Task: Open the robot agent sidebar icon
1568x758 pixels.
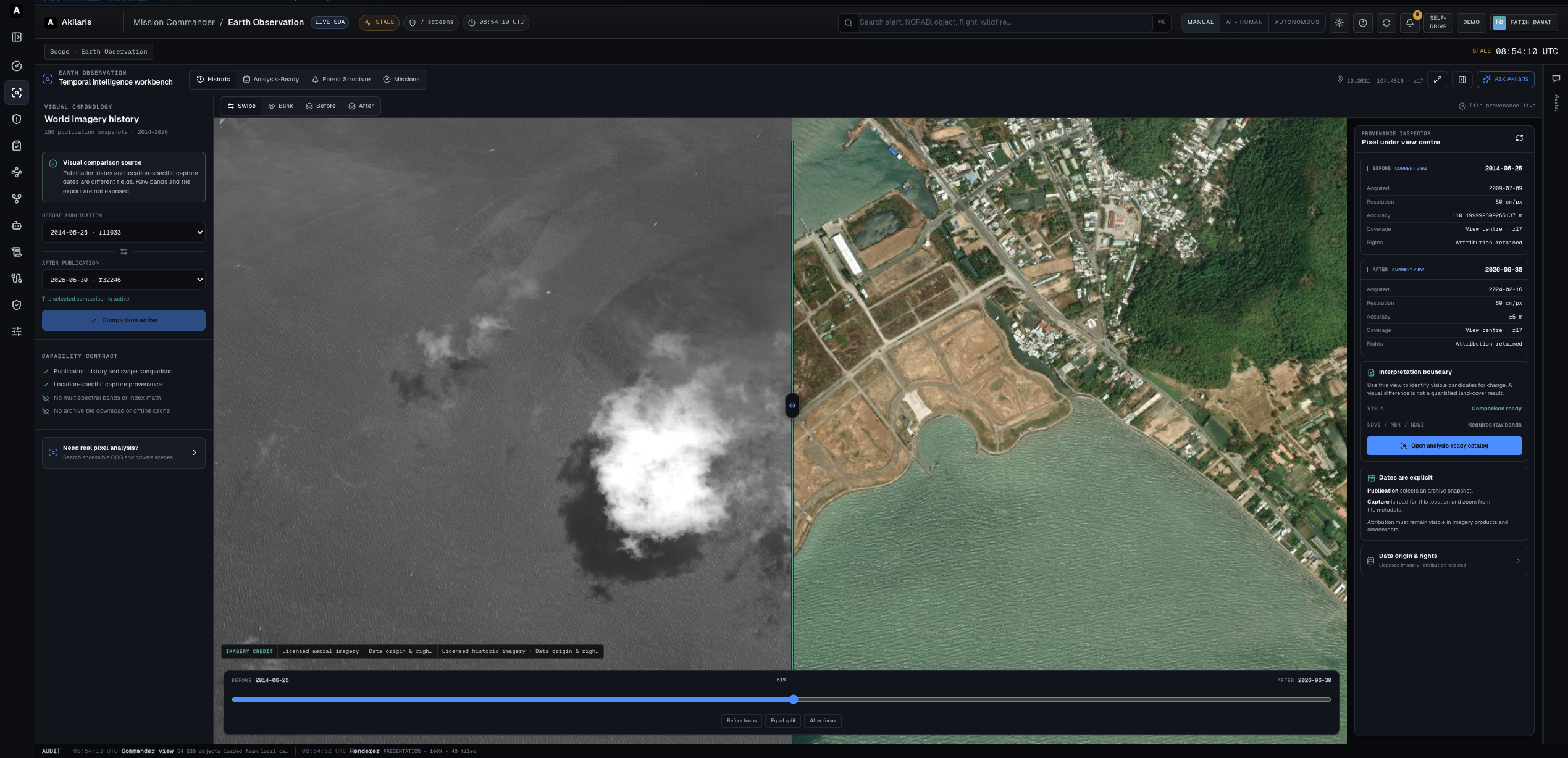Action: click(x=17, y=225)
